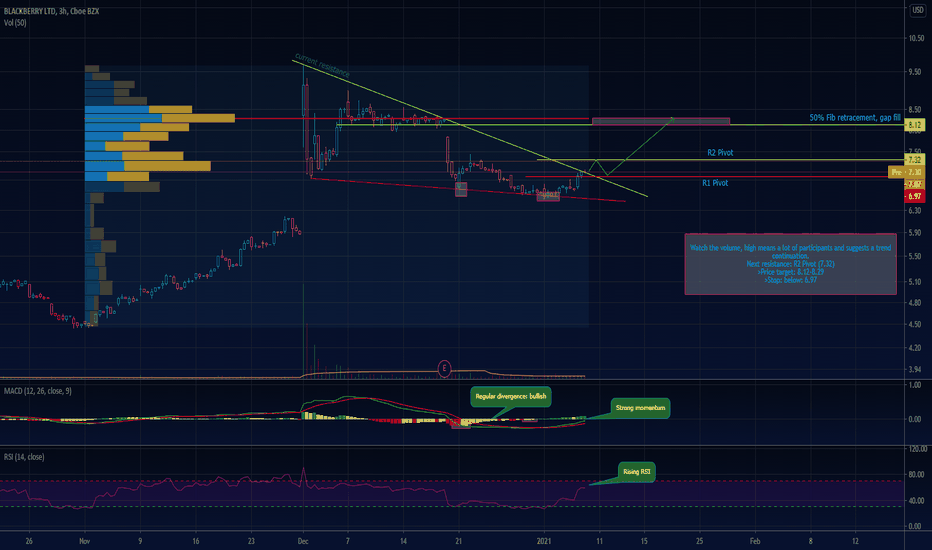The image size is (932, 550).
Task: Click the 3.94 price scale value
Action: tap(915, 369)
